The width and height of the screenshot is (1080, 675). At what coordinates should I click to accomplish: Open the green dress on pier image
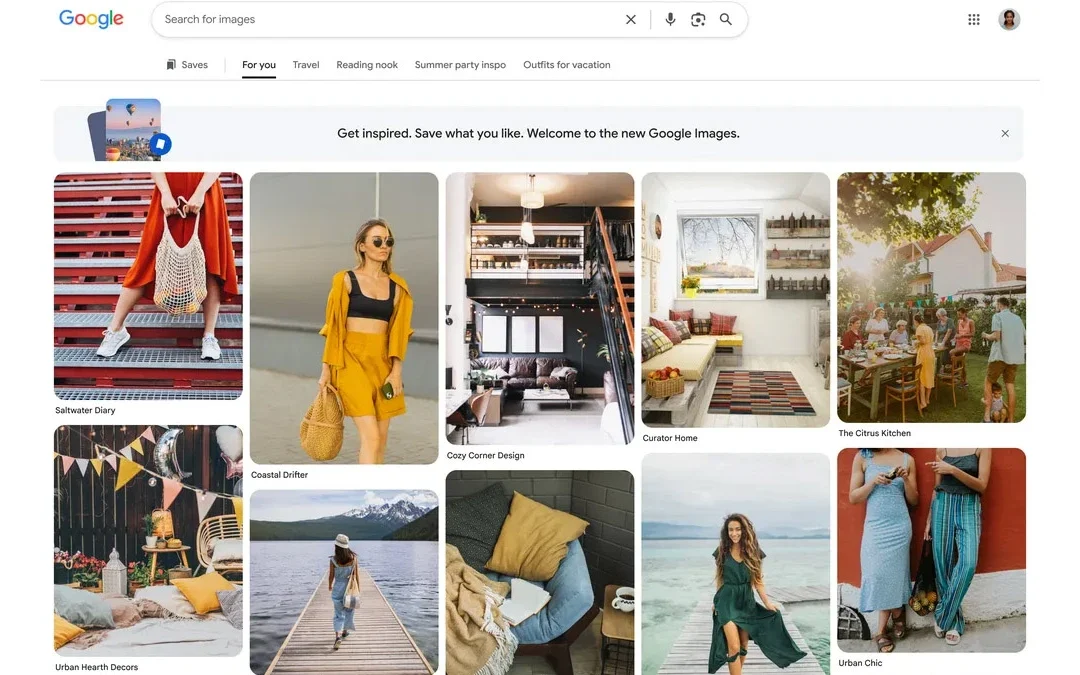pyautogui.click(x=736, y=563)
